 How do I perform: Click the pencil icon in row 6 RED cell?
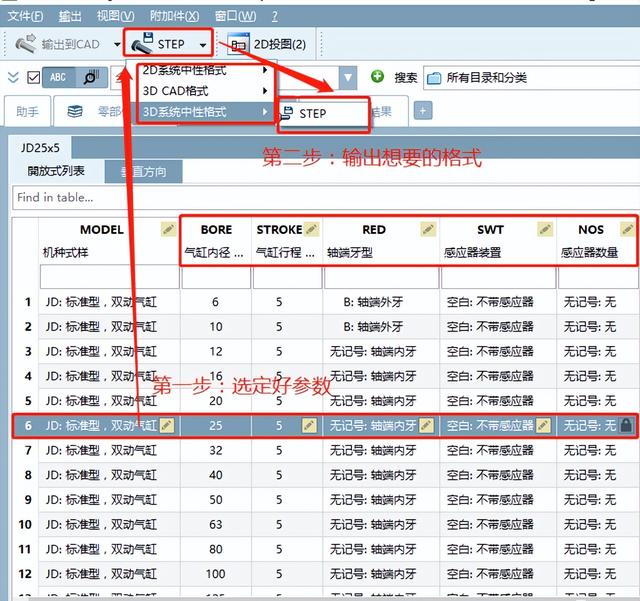pyautogui.click(x=426, y=426)
